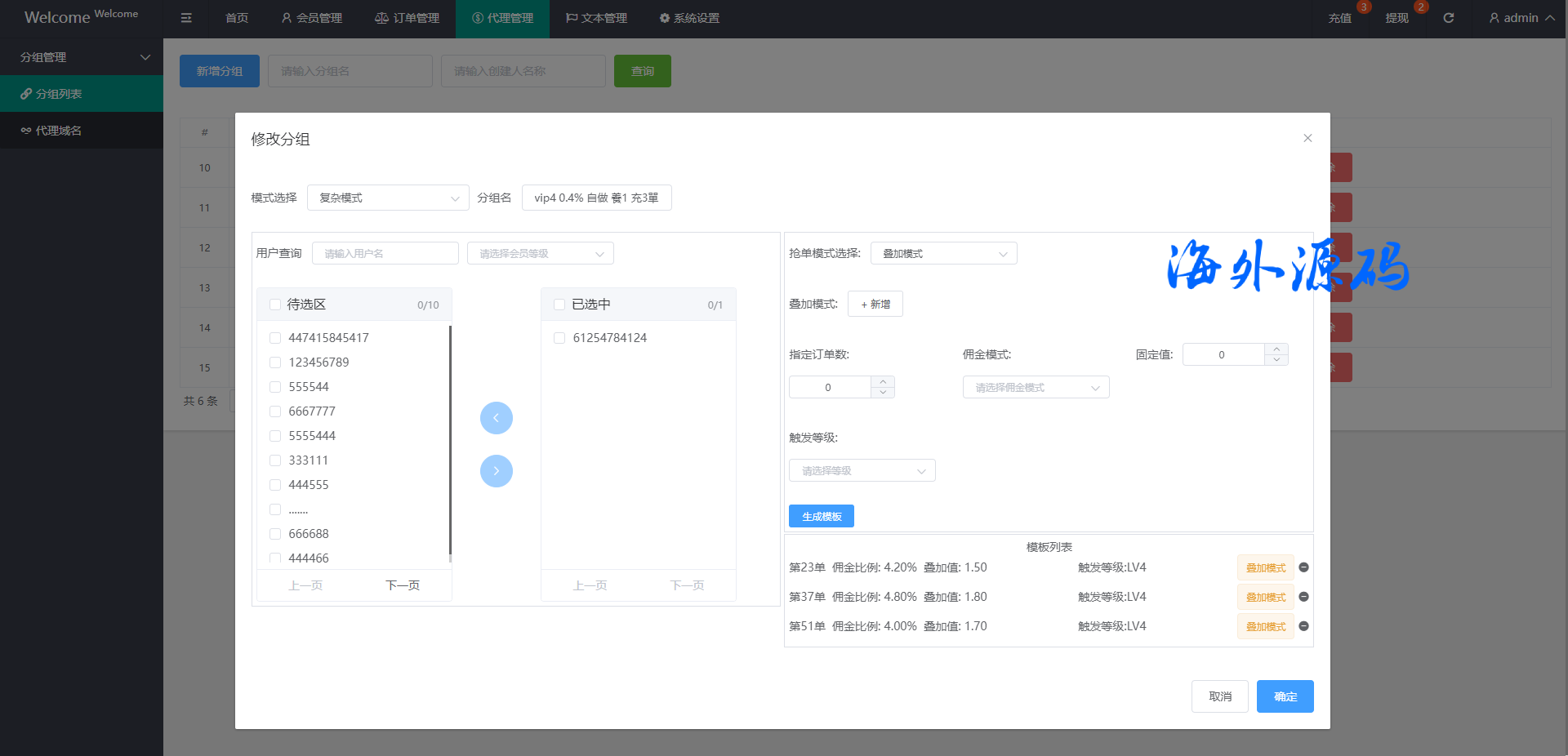Click the 用户查询 username input field

point(385,254)
